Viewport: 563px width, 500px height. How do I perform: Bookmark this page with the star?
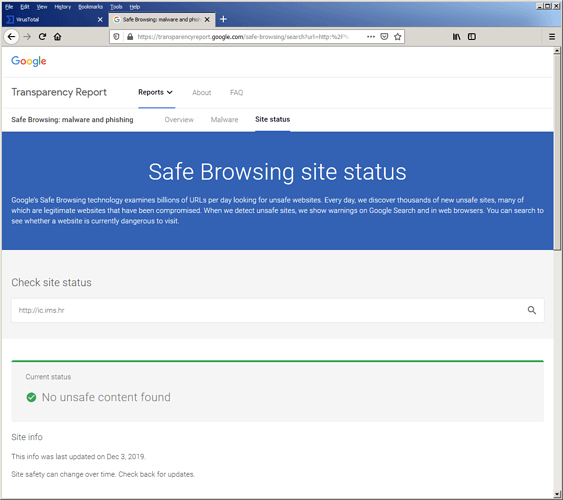tap(397, 37)
